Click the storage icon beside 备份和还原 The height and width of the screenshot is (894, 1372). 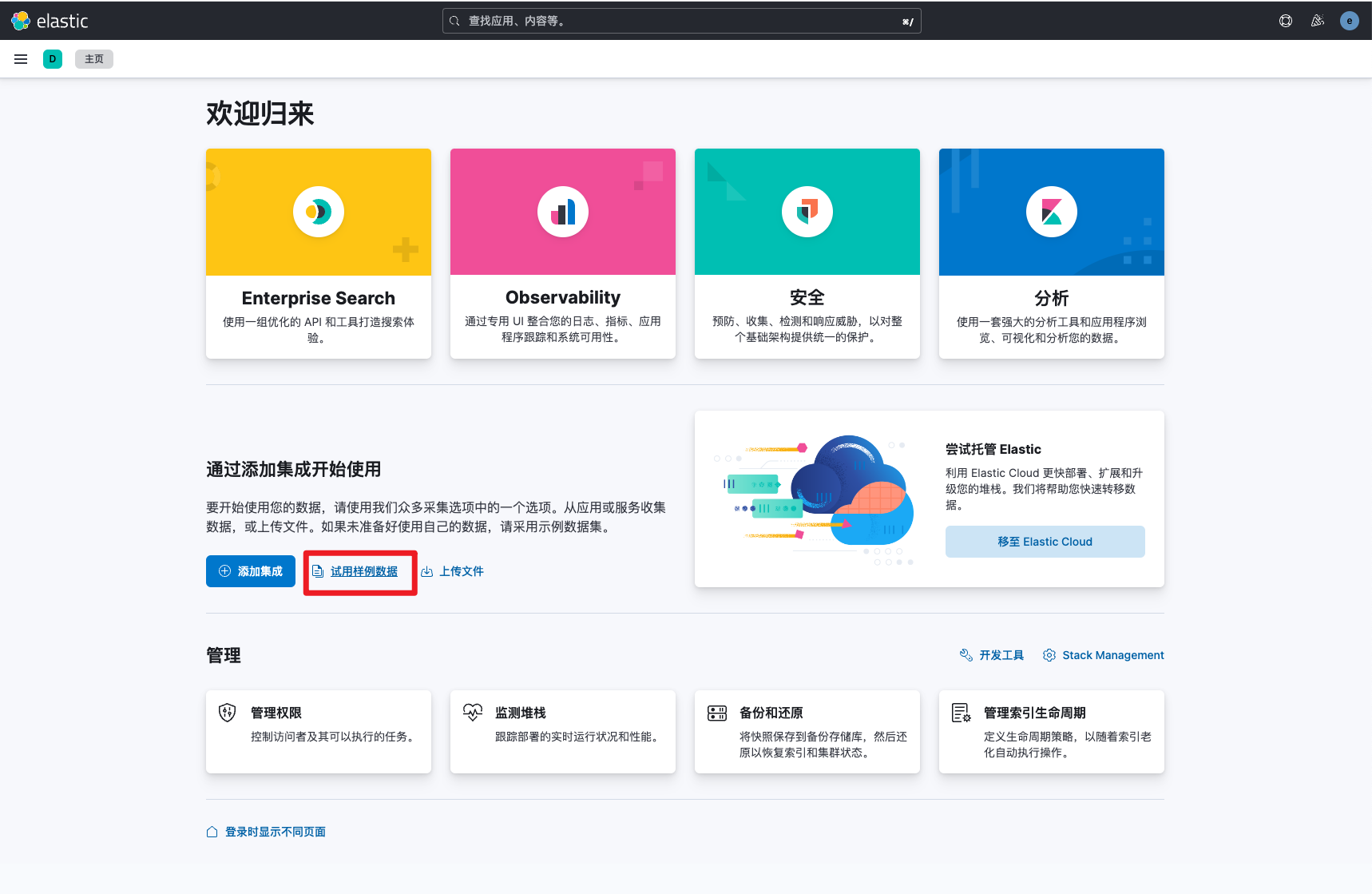(x=717, y=713)
